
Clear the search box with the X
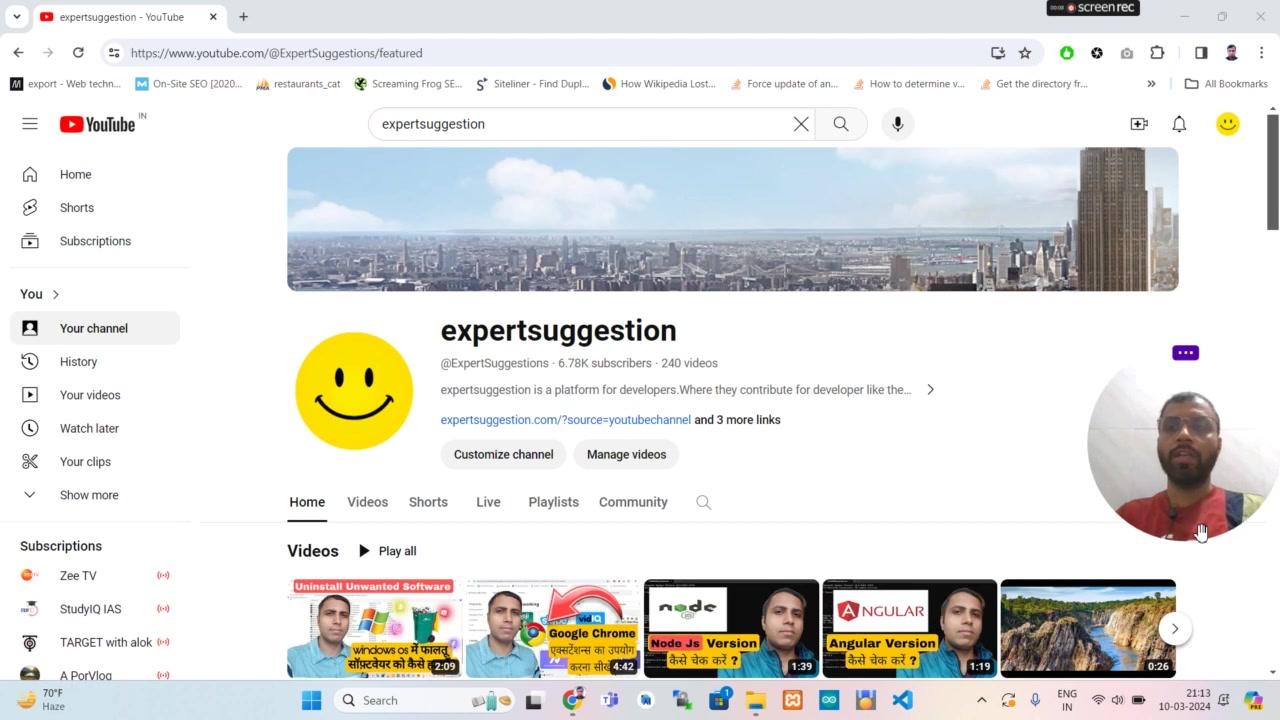pos(801,124)
